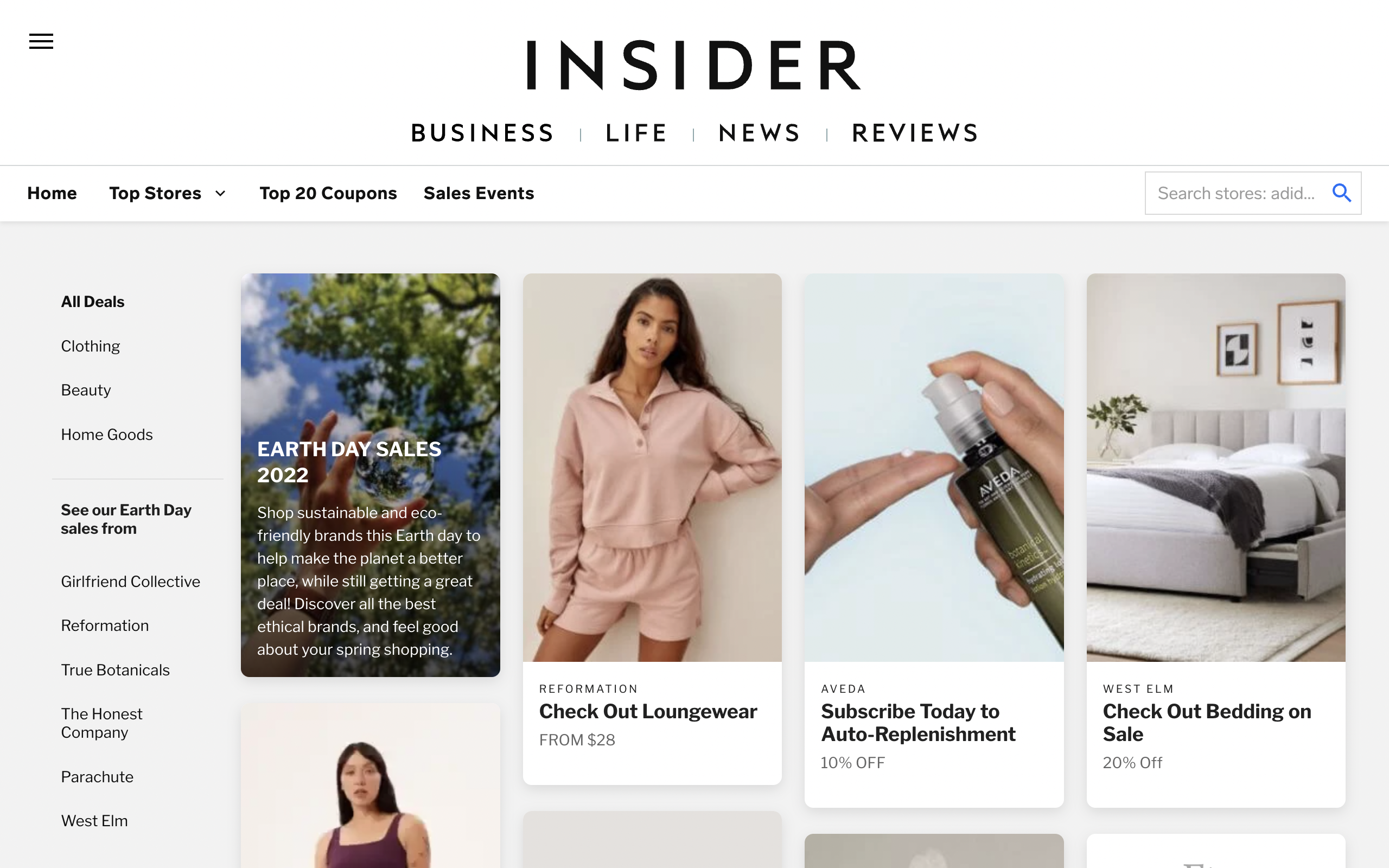Open the hamburger menu icon

(x=41, y=41)
